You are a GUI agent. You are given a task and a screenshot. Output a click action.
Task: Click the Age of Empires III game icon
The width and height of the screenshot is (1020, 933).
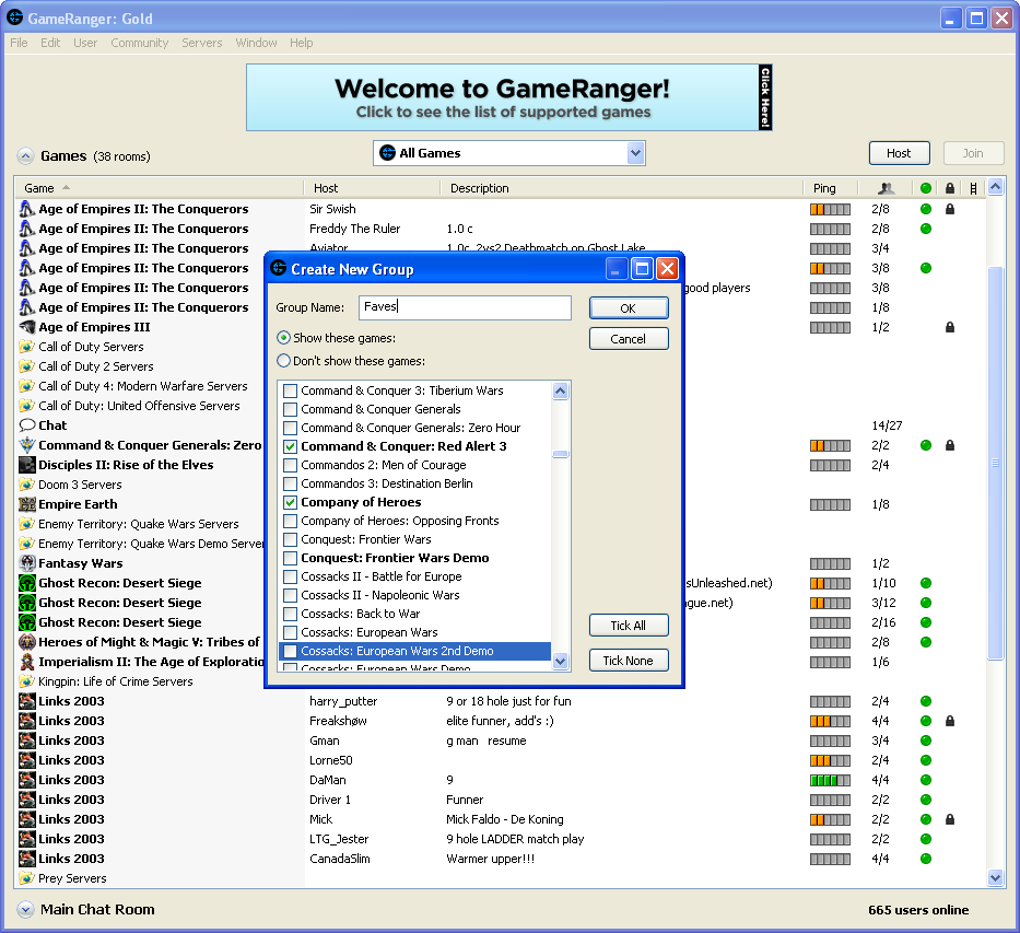(27, 327)
